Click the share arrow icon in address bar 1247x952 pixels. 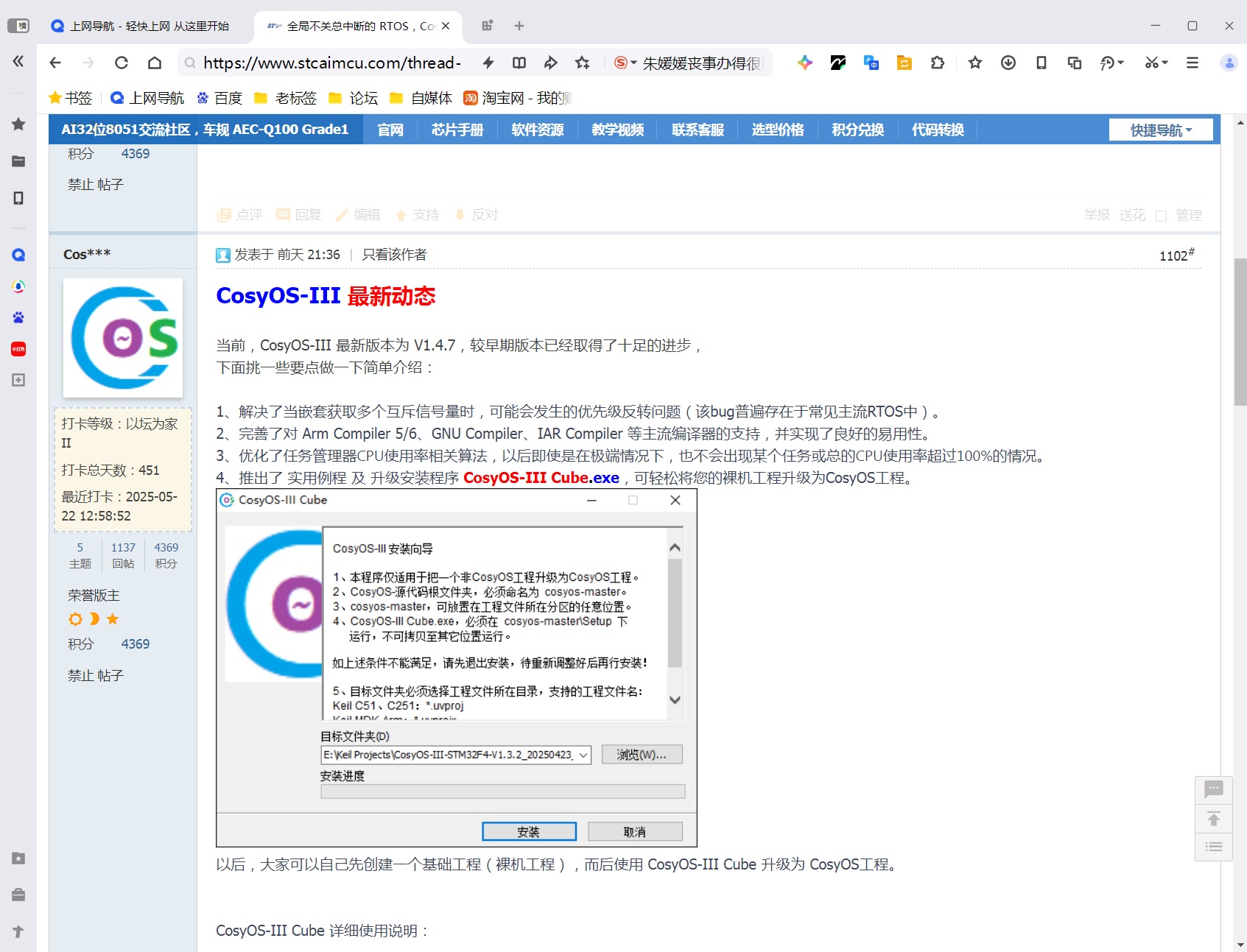click(x=550, y=63)
